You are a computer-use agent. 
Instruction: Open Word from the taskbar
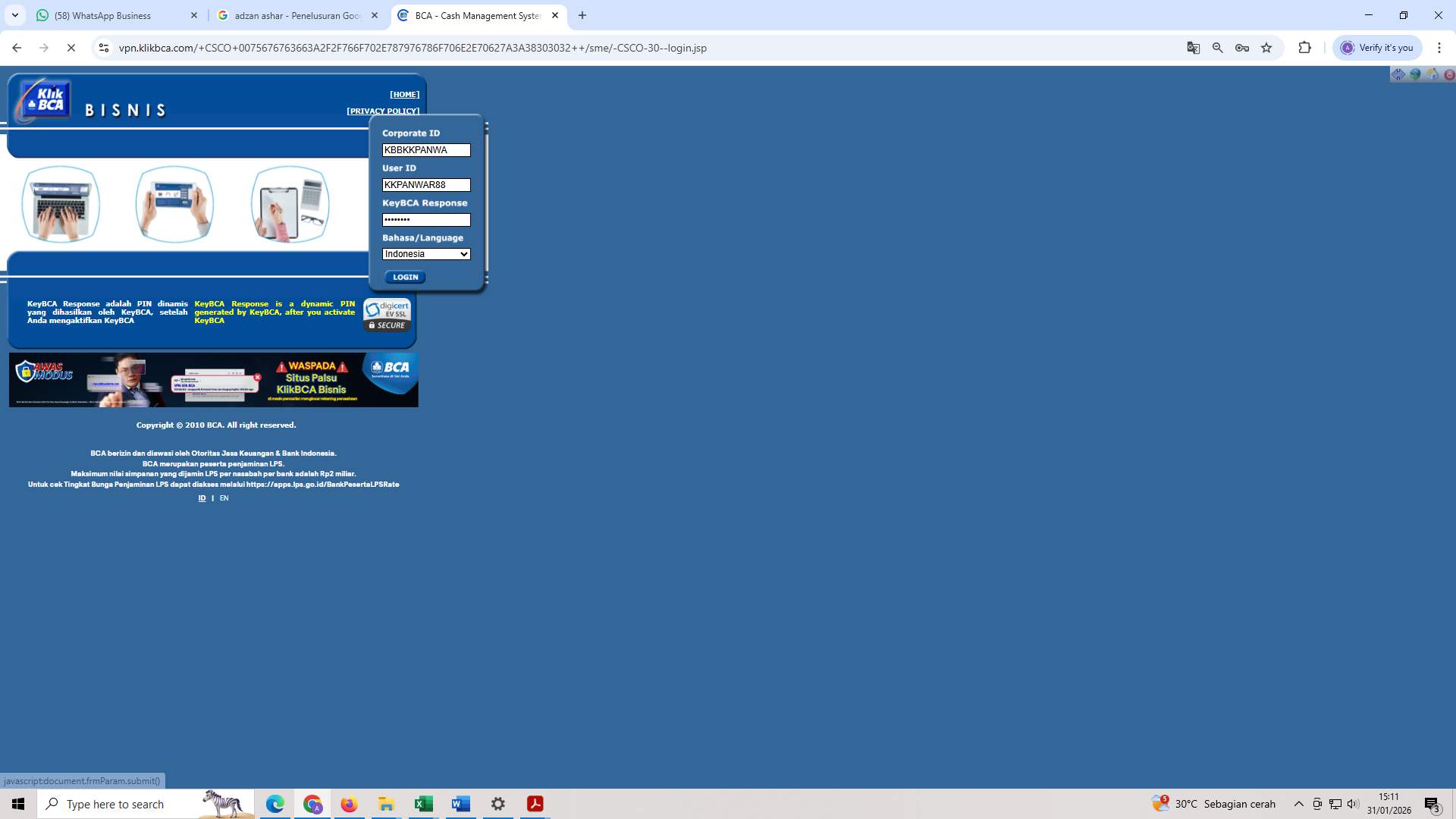(x=460, y=804)
